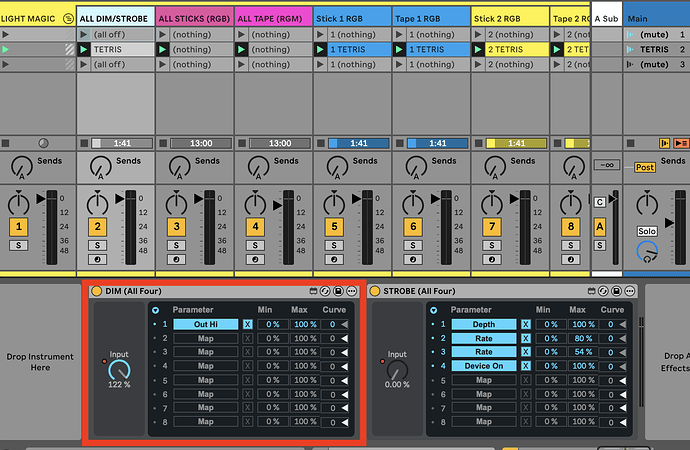Viewport: 690px width, 450px height.
Task: Toggle DIM (All Four) device activator
Action: pyautogui.click(x=97, y=291)
